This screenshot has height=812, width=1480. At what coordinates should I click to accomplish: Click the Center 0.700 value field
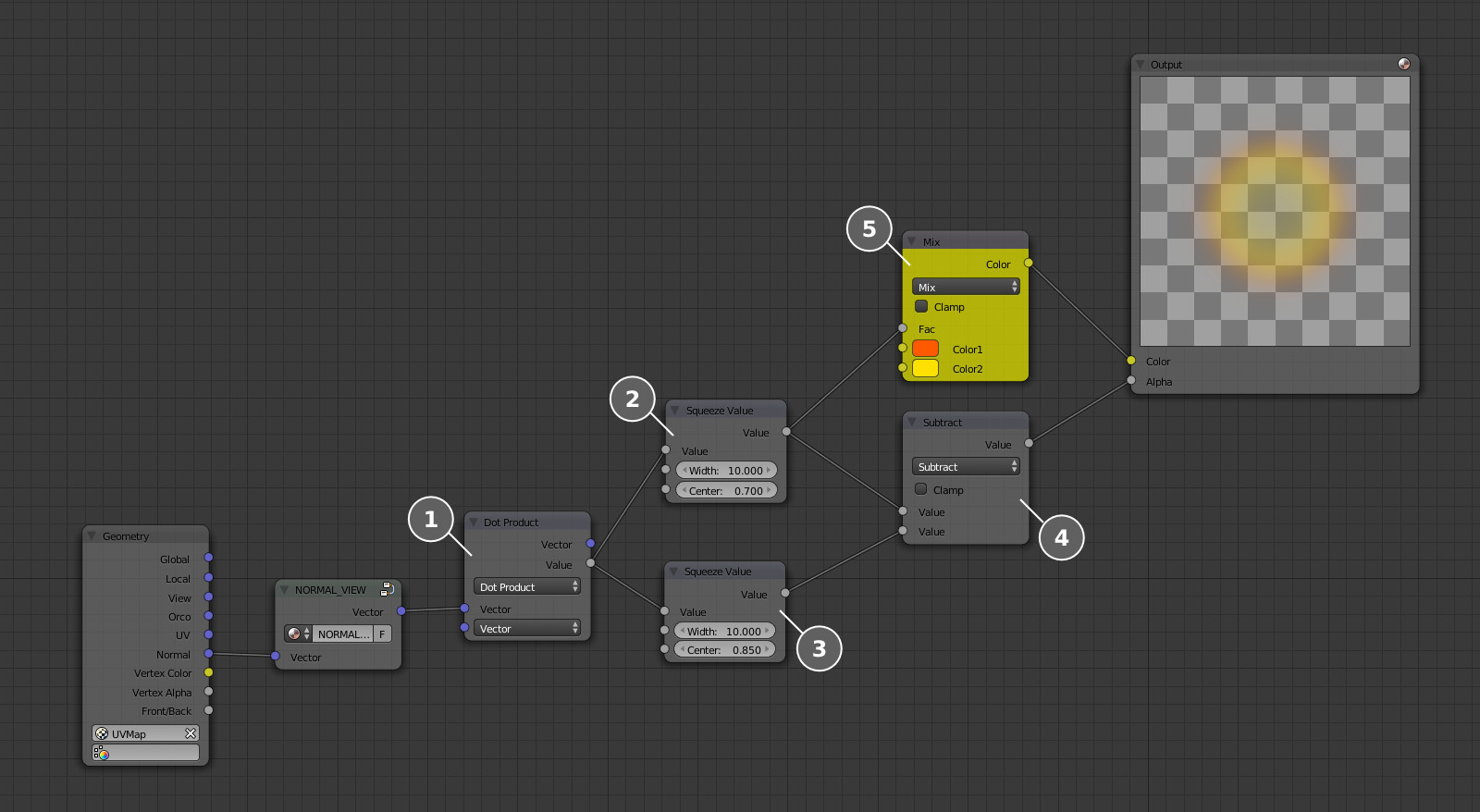(726, 490)
